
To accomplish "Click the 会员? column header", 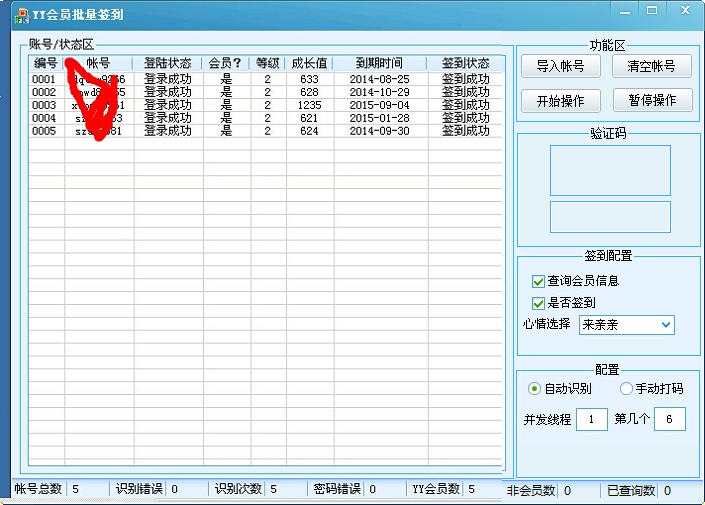I will tap(226, 63).
